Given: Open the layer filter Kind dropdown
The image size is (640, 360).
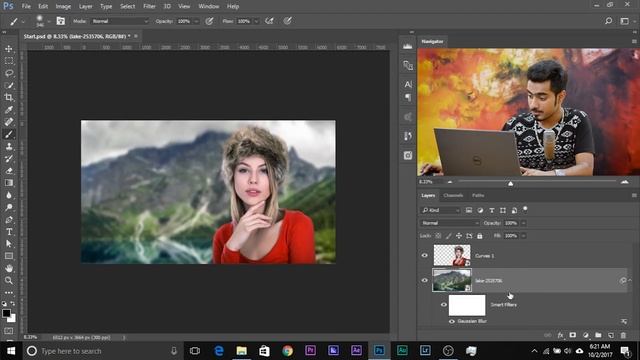Looking at the screenshot, I should coord(440,210).
